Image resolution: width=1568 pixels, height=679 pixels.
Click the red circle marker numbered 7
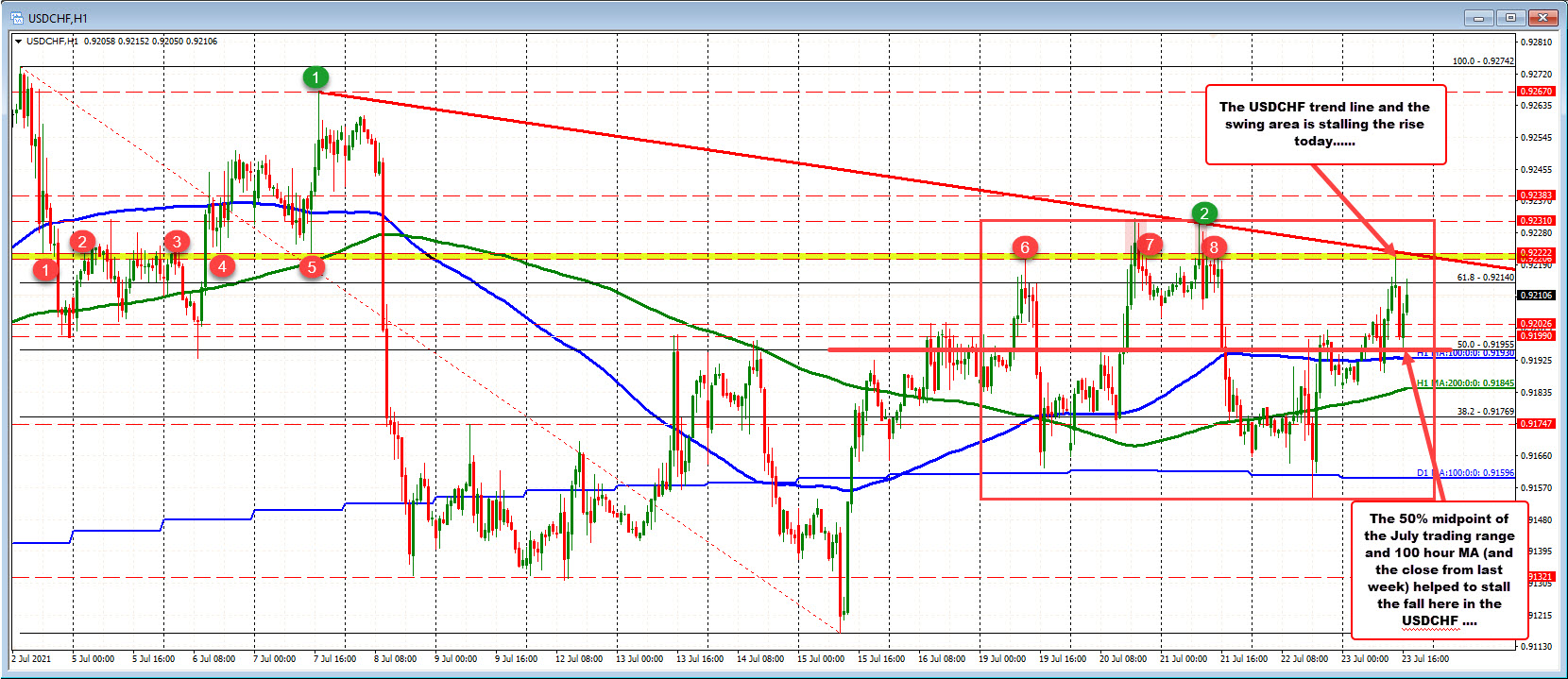tap(1149, 245)
